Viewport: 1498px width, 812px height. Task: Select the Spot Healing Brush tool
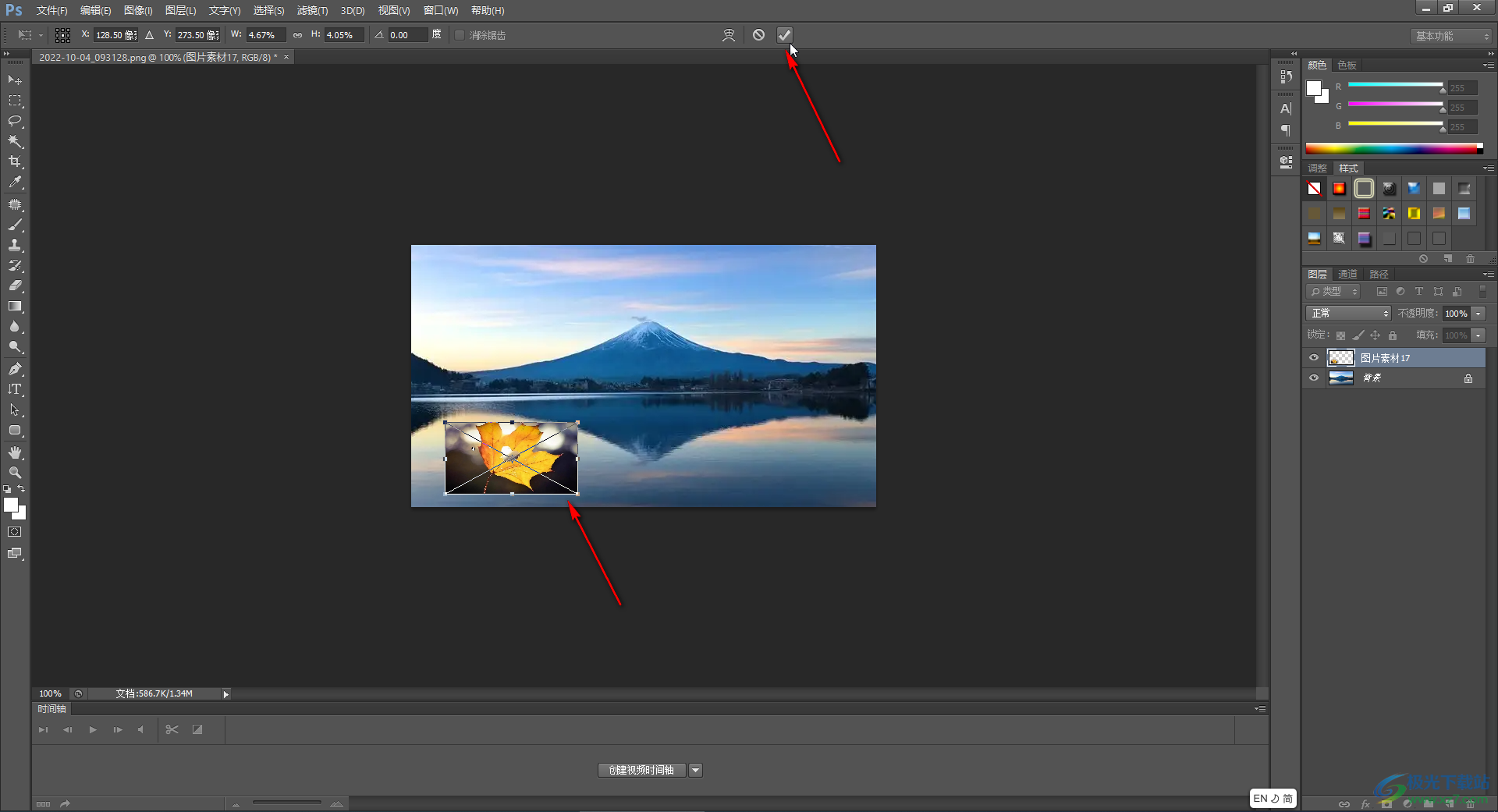point(15,204)
